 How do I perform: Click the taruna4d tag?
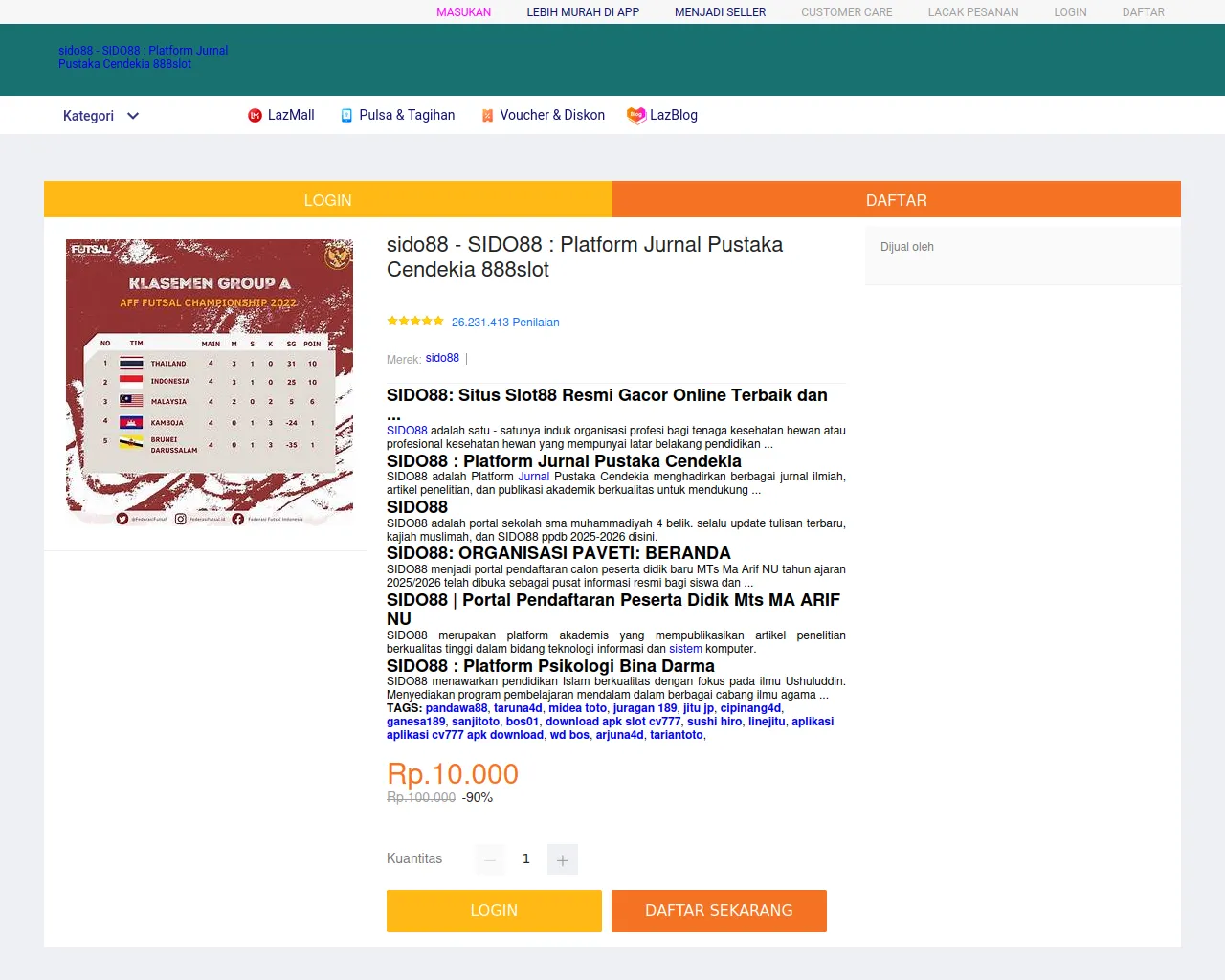click(x=518, y=708)
